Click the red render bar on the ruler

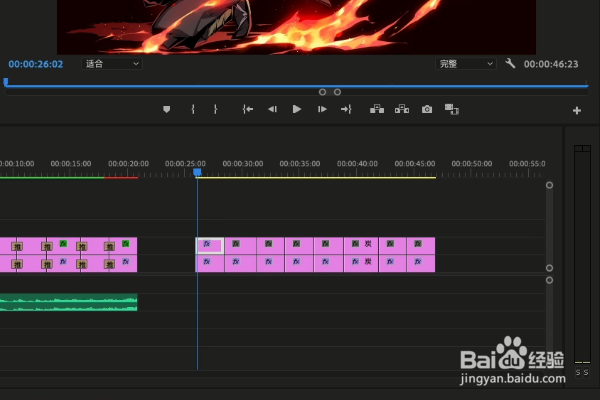pos(121,178)
